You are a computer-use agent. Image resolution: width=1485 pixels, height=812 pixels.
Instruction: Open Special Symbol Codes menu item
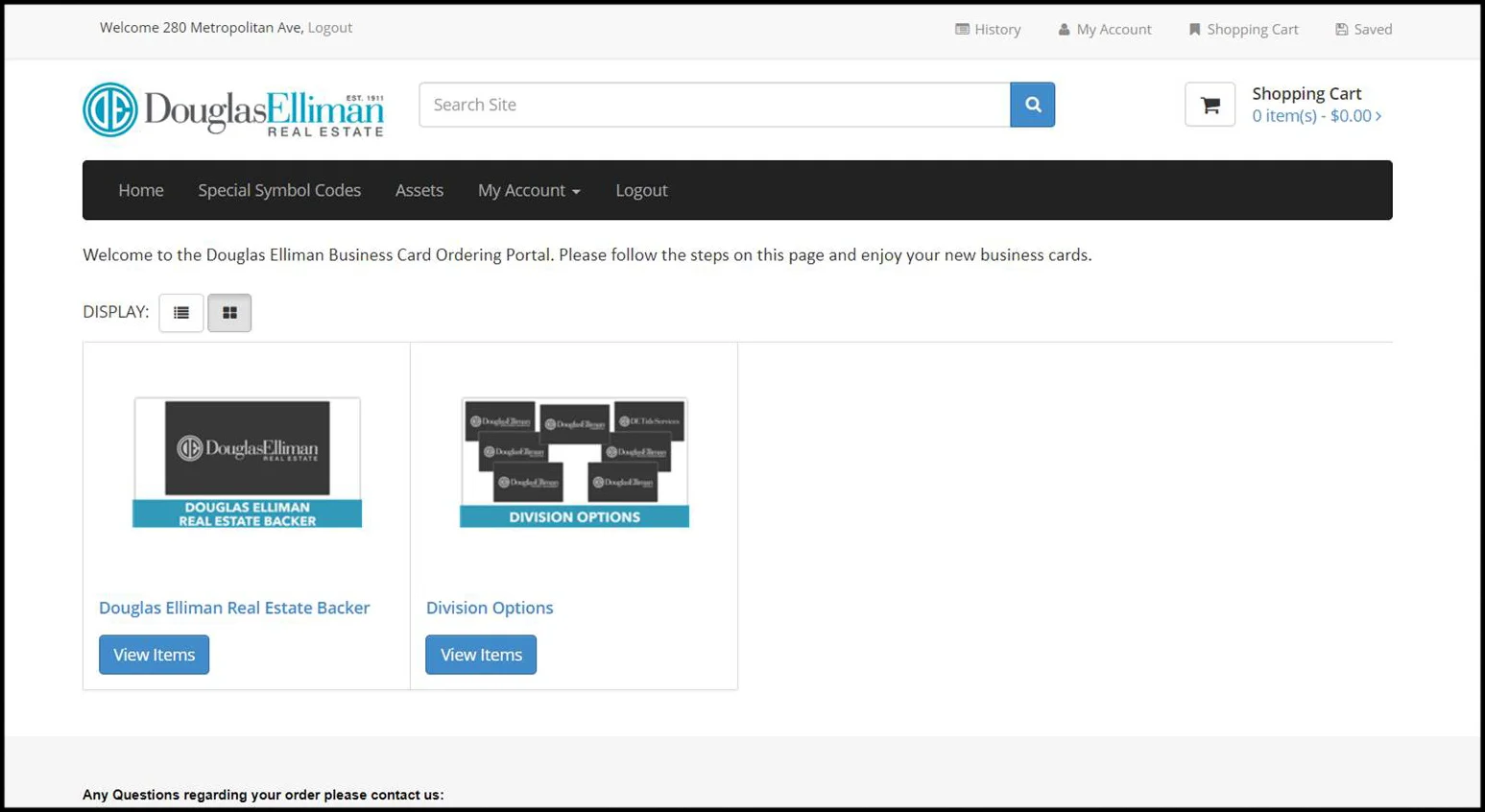pyautogui.click(x=279, y=190)
